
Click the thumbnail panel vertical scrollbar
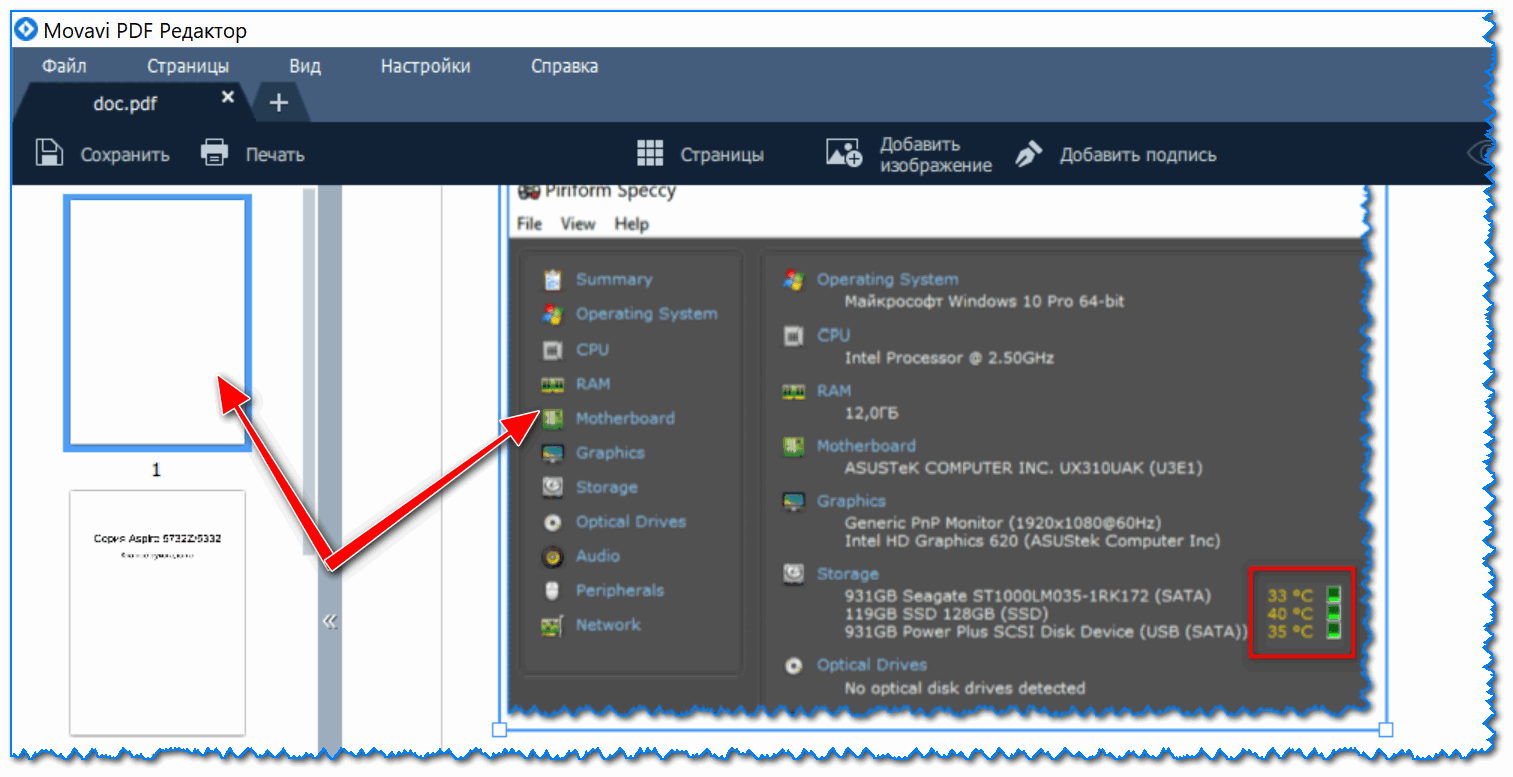(x=309, y=370)
